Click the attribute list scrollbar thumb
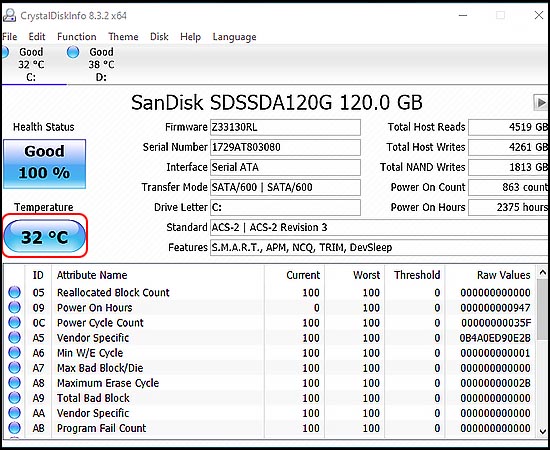This screenshot has height=450, width=550. (542, 309)
